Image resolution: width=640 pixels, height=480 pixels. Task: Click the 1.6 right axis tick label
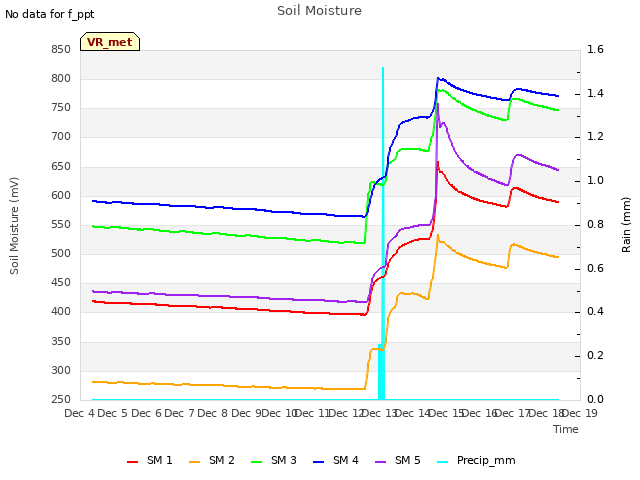click(x=595, y=49)
